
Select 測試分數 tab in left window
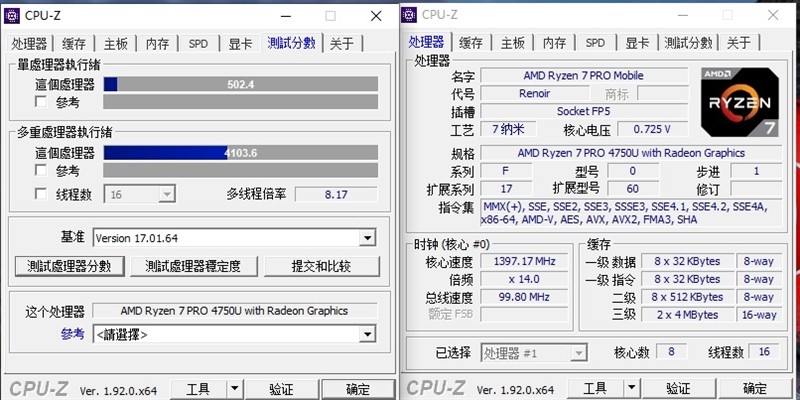pyautogui.click(x=291, y=43)
